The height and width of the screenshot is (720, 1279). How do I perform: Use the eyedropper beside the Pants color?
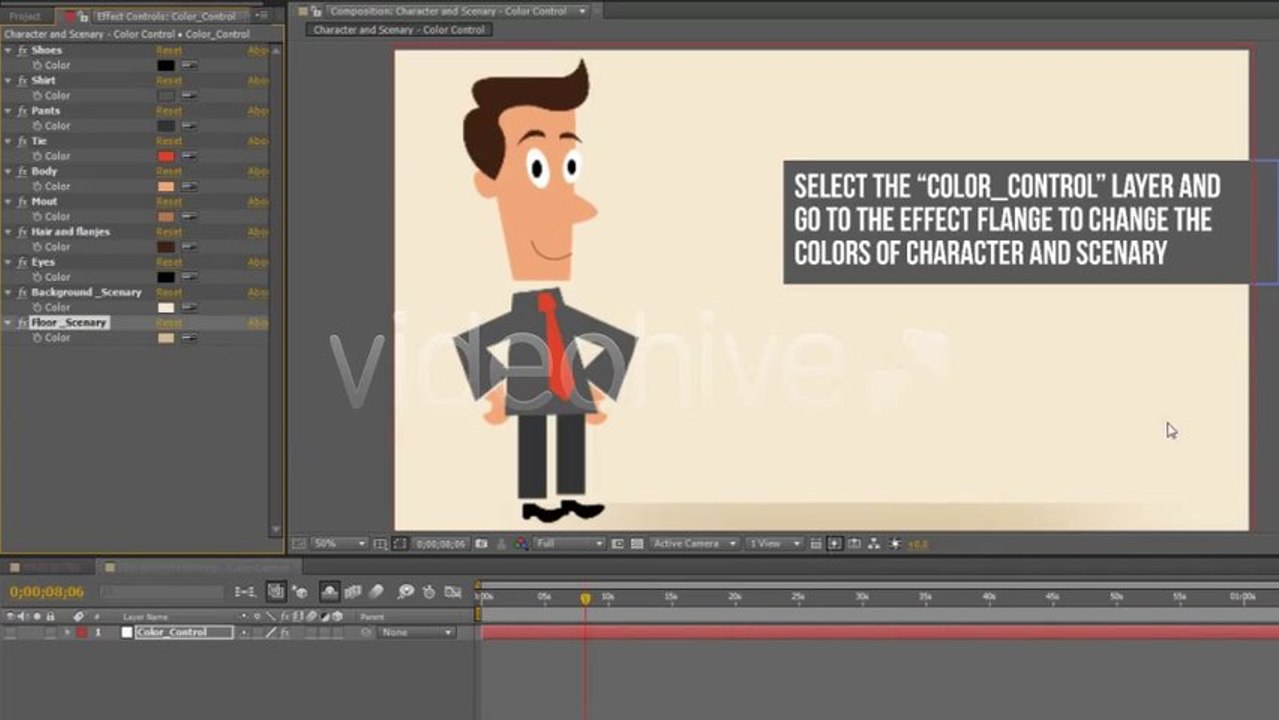point(189,126)
